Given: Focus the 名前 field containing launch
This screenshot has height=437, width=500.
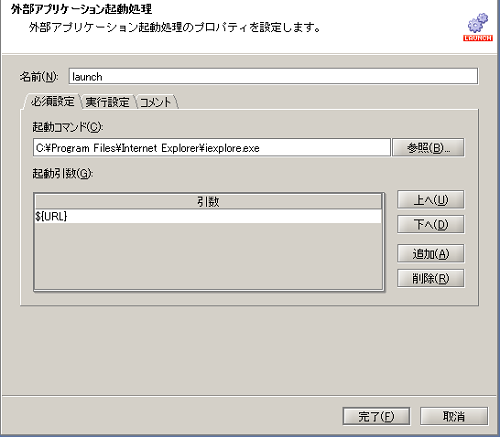Looking at the screenshot, I should pyautogui.click(x=273, y=77).
